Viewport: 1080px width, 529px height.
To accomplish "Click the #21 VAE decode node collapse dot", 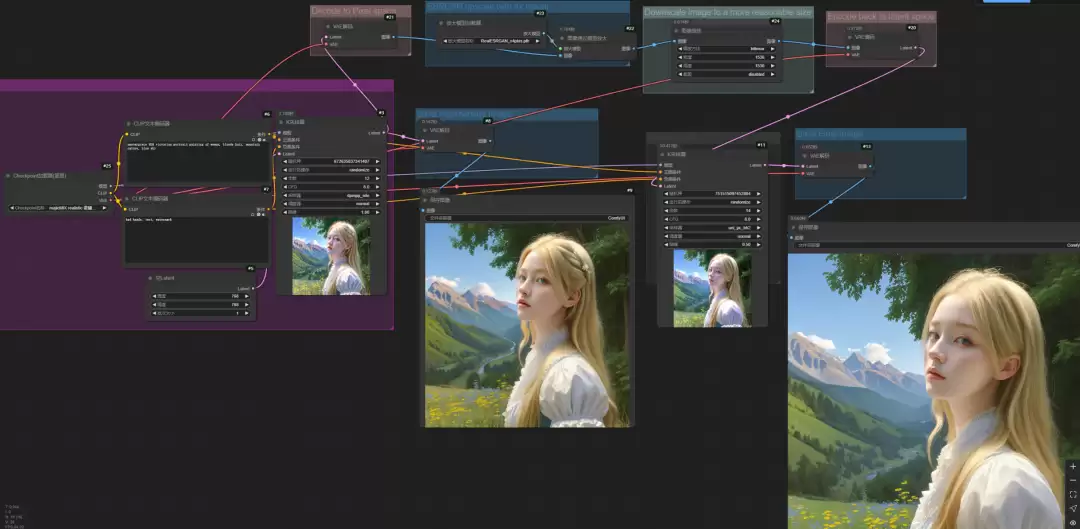I will tap(328, 27).
